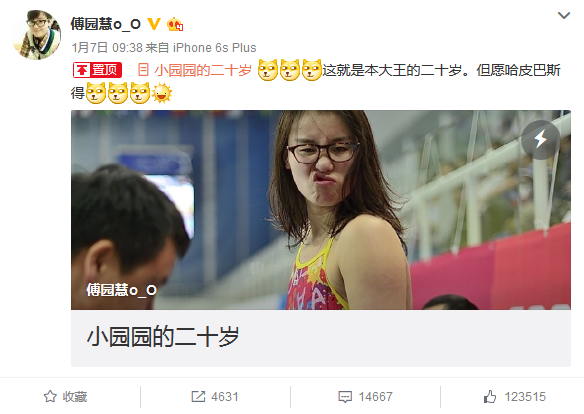Open the 小园园的二十岁 article link

click(x=203, y=70)
